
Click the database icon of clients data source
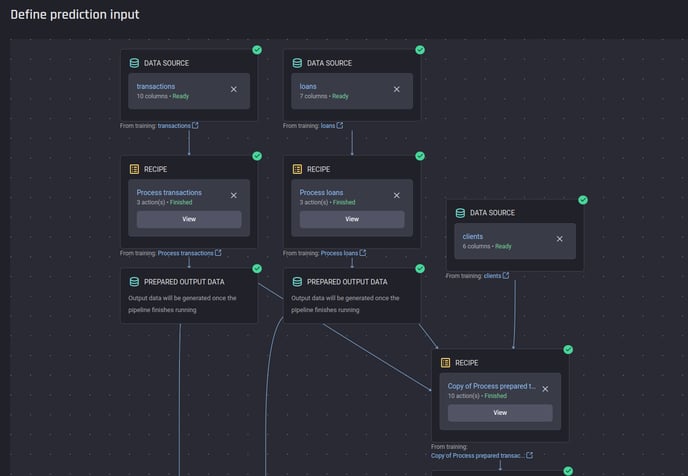click(x=460, y=213)
